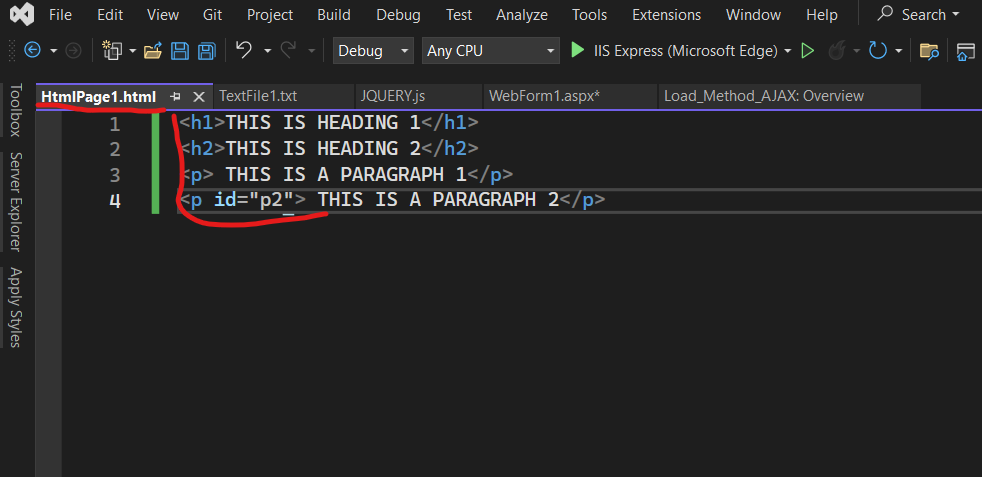Undo the last action with Undo icon

pos(243,50)
